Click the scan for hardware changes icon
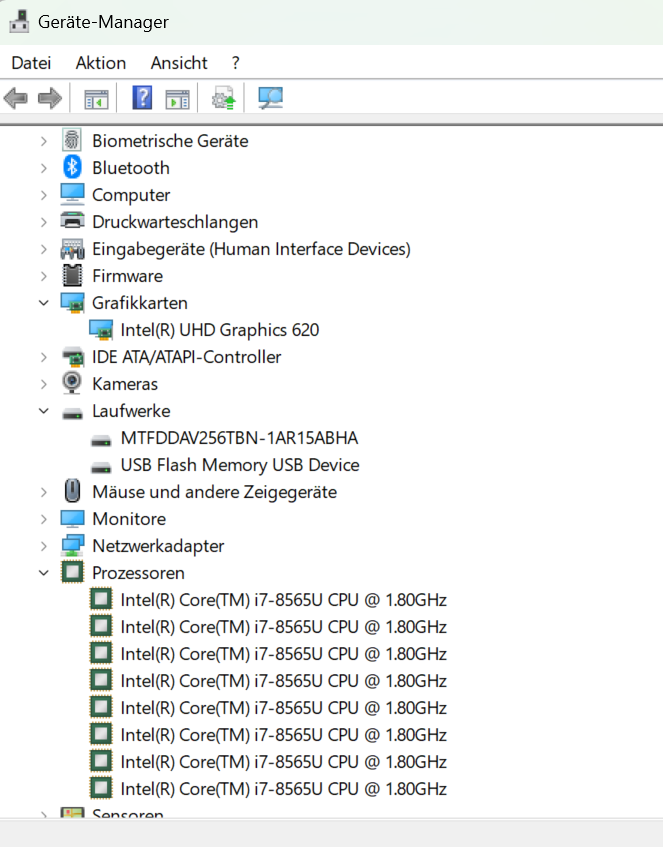The height and width of the screenshot is (847, 663). [x=270, y=98]
